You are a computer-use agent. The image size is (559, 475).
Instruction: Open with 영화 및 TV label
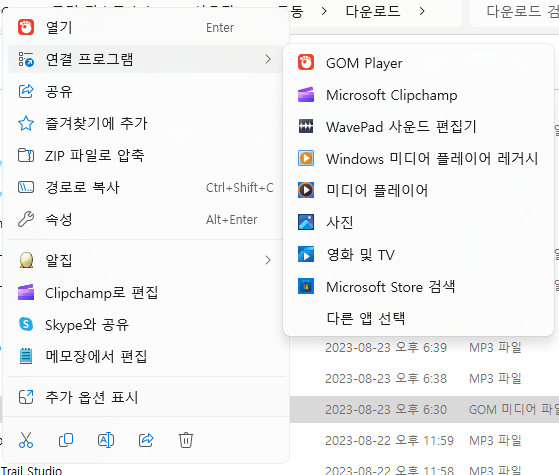tap(360, 255)
